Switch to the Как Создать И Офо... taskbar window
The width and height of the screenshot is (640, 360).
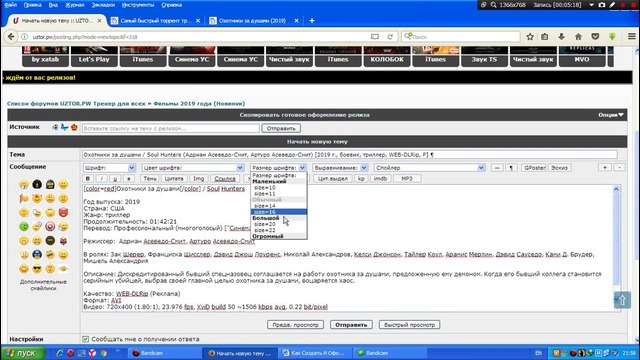point(315,353)
